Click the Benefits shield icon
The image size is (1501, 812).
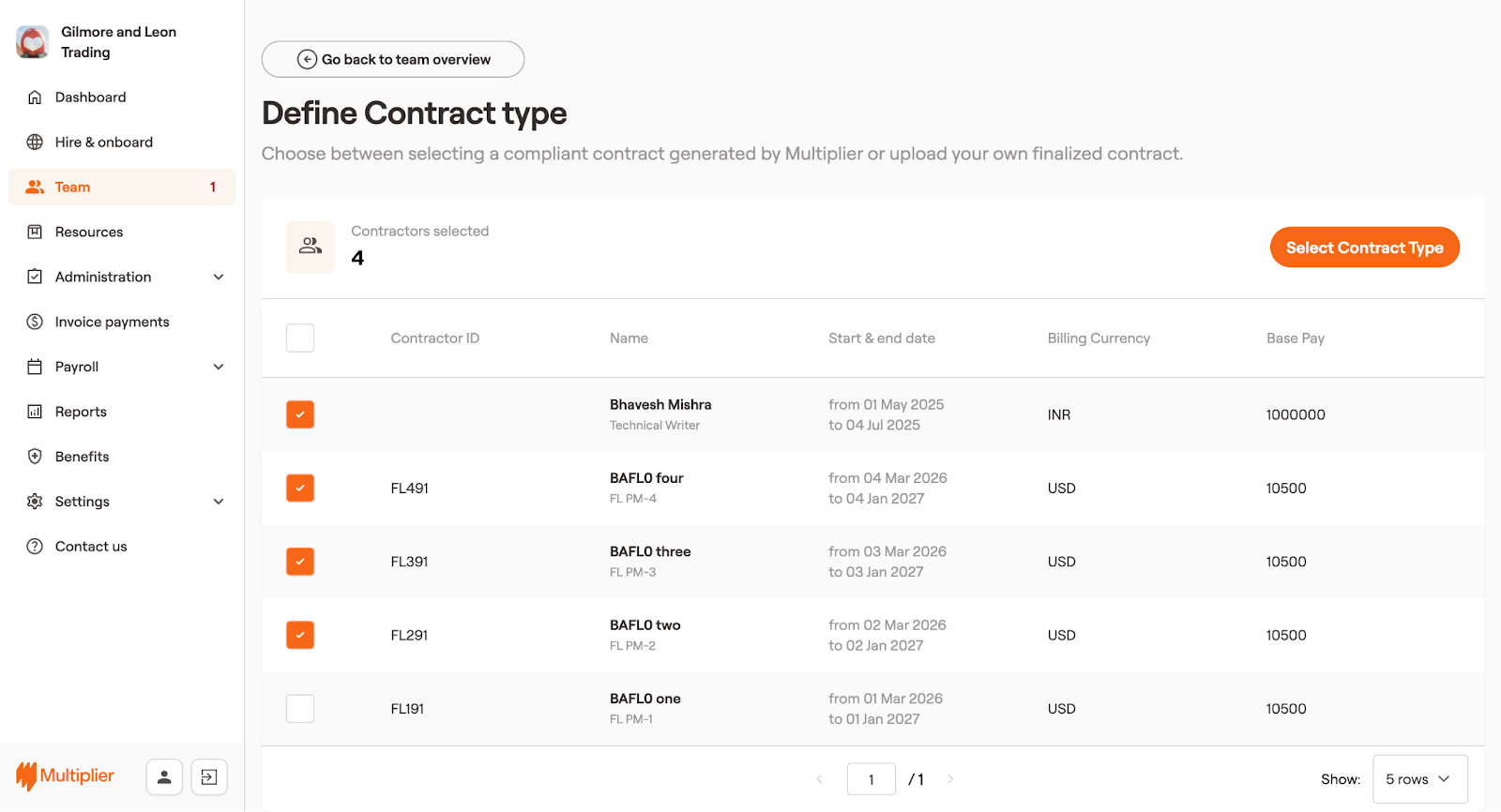tap(35, 457)
